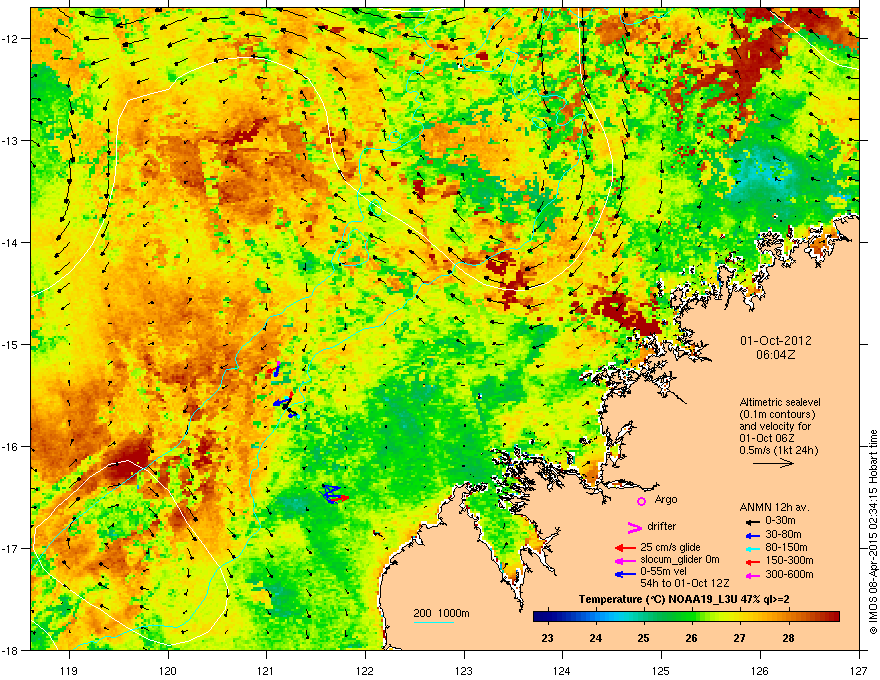Click the '0.5m/s (1kt 24h)' text
This screenshot has height=680, width=880.
(x=779, y=450)
